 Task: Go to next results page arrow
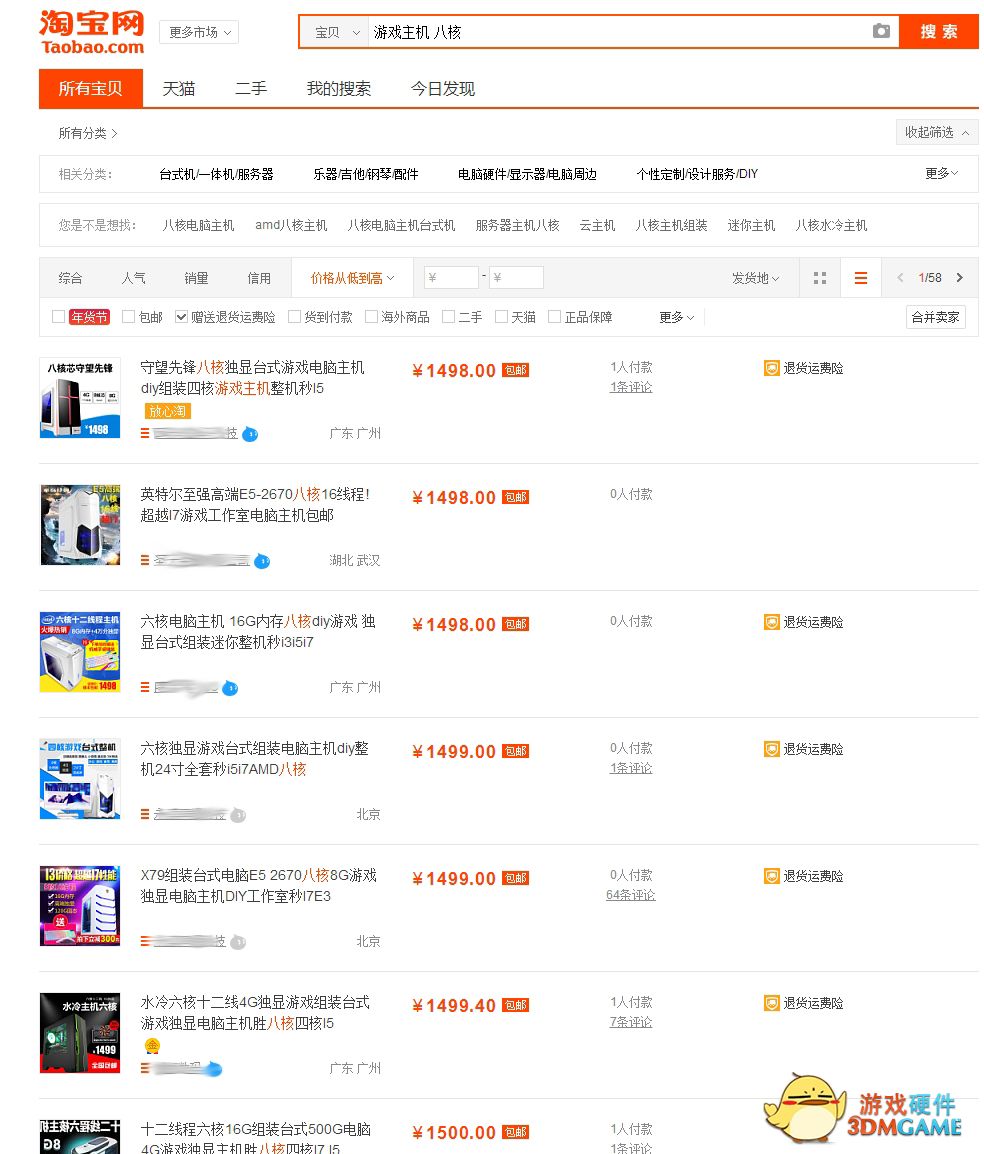point(960,277)
